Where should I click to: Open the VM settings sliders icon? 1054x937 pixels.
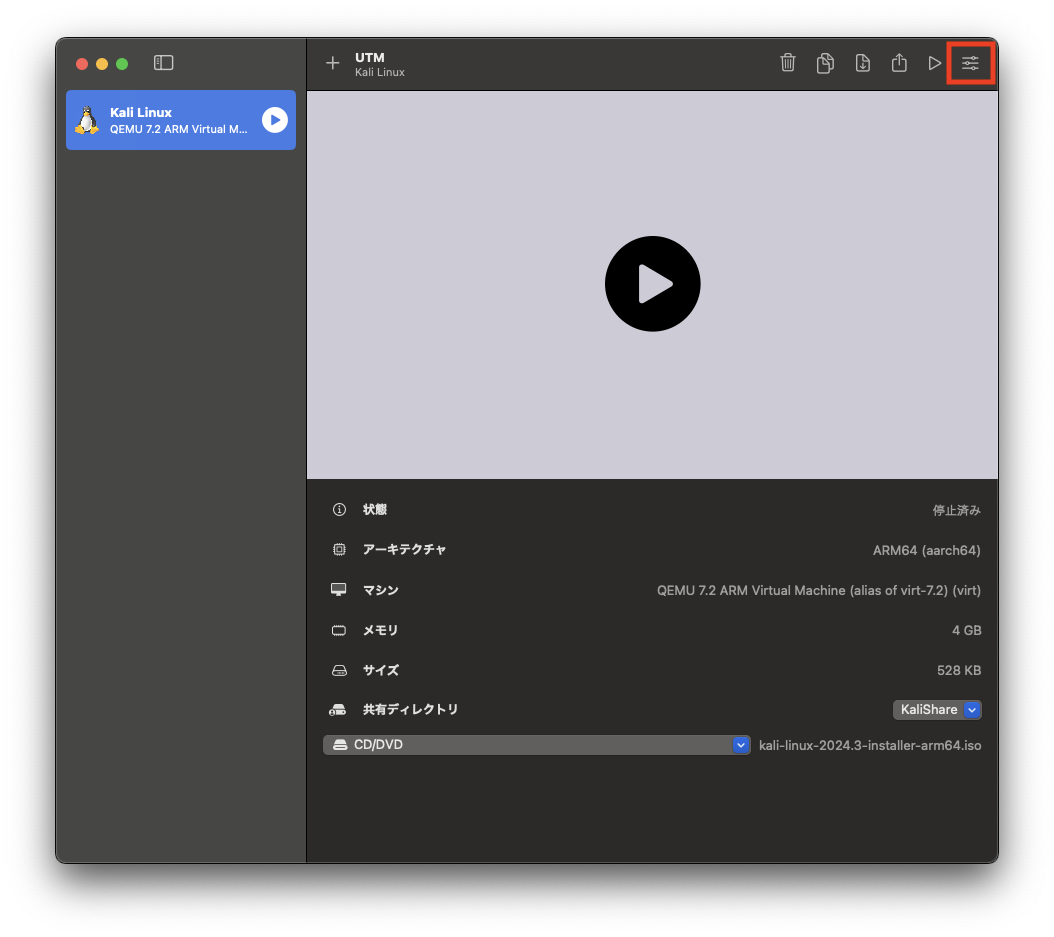[970, 63]
